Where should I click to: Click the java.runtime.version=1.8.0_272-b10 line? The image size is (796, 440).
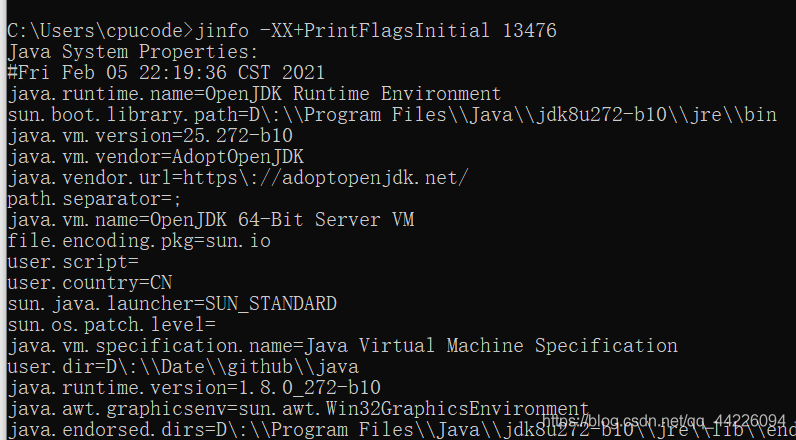coord(193,387)
